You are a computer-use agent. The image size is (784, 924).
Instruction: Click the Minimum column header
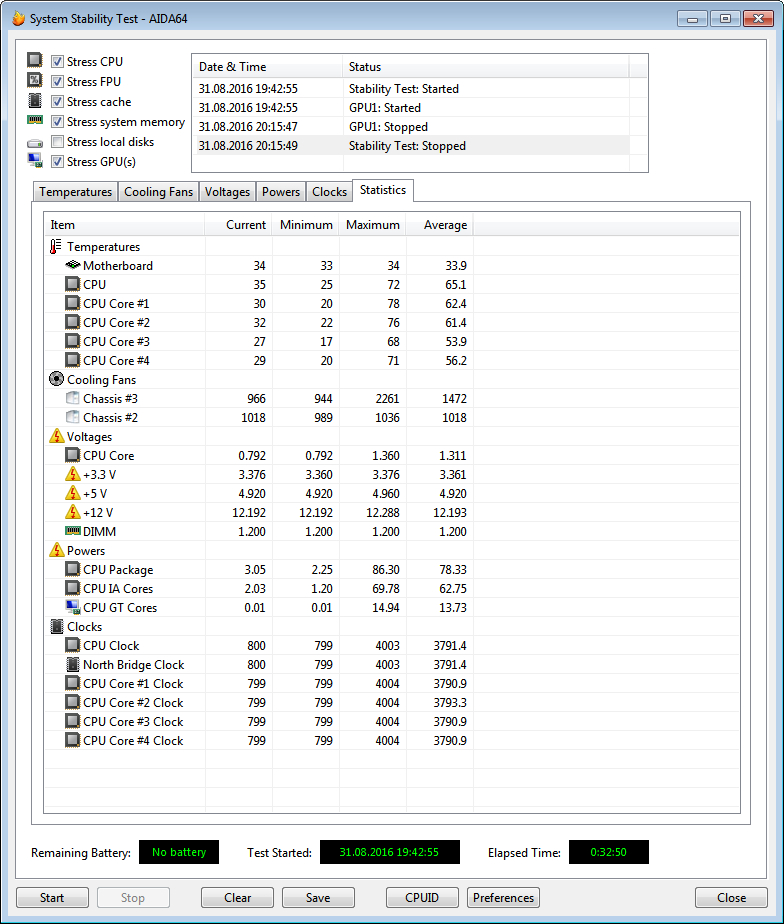pyautogui.click(x=305, y=225)
